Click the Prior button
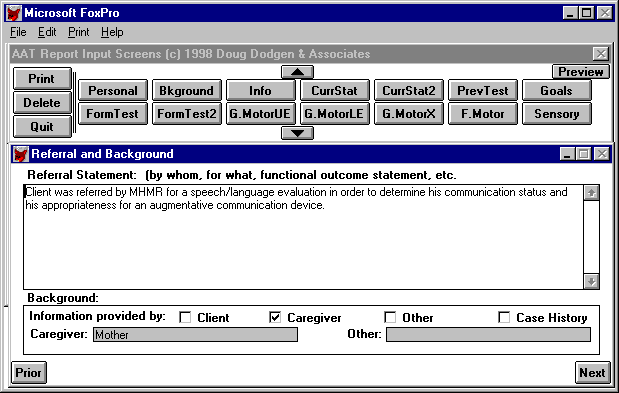The image size is (619, 393). [x=28, y=372]
